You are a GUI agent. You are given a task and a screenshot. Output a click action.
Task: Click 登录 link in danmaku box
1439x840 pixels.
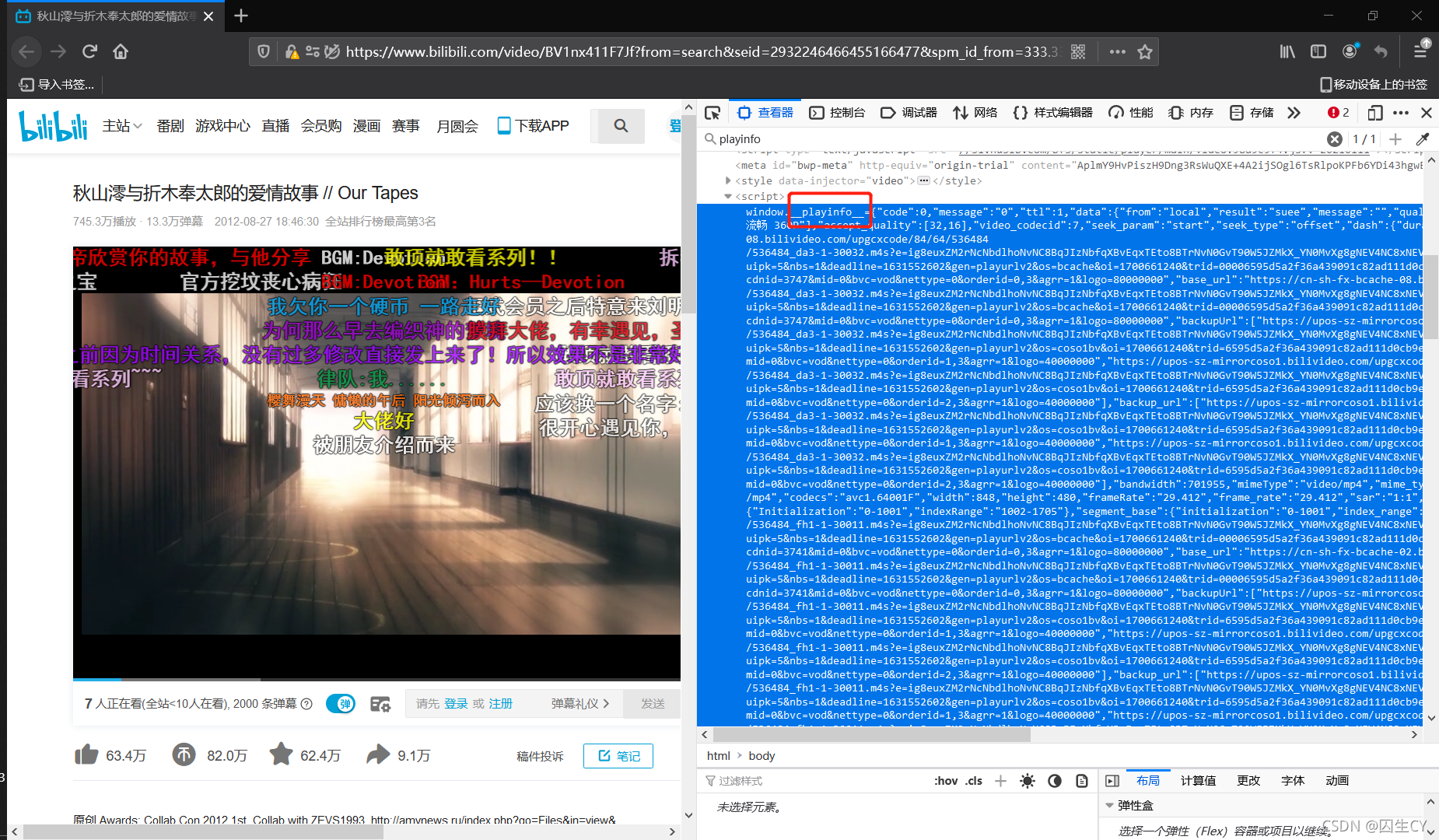click(456, 703)
